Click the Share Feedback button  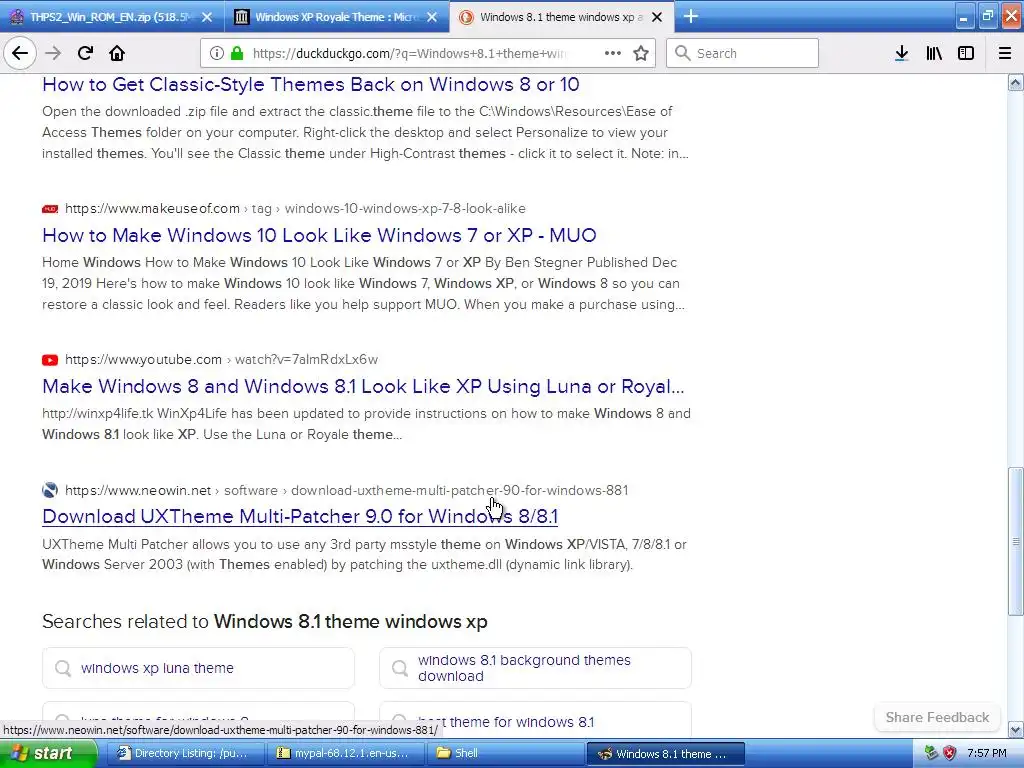click(936, 717)
